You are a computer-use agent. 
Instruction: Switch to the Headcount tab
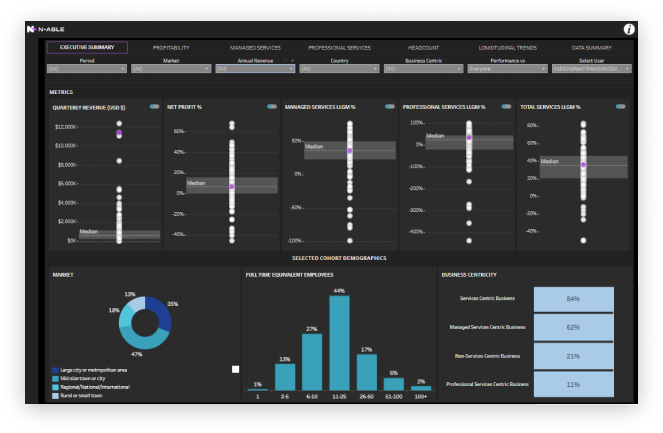pyautogui.click(x=423, y=48)
